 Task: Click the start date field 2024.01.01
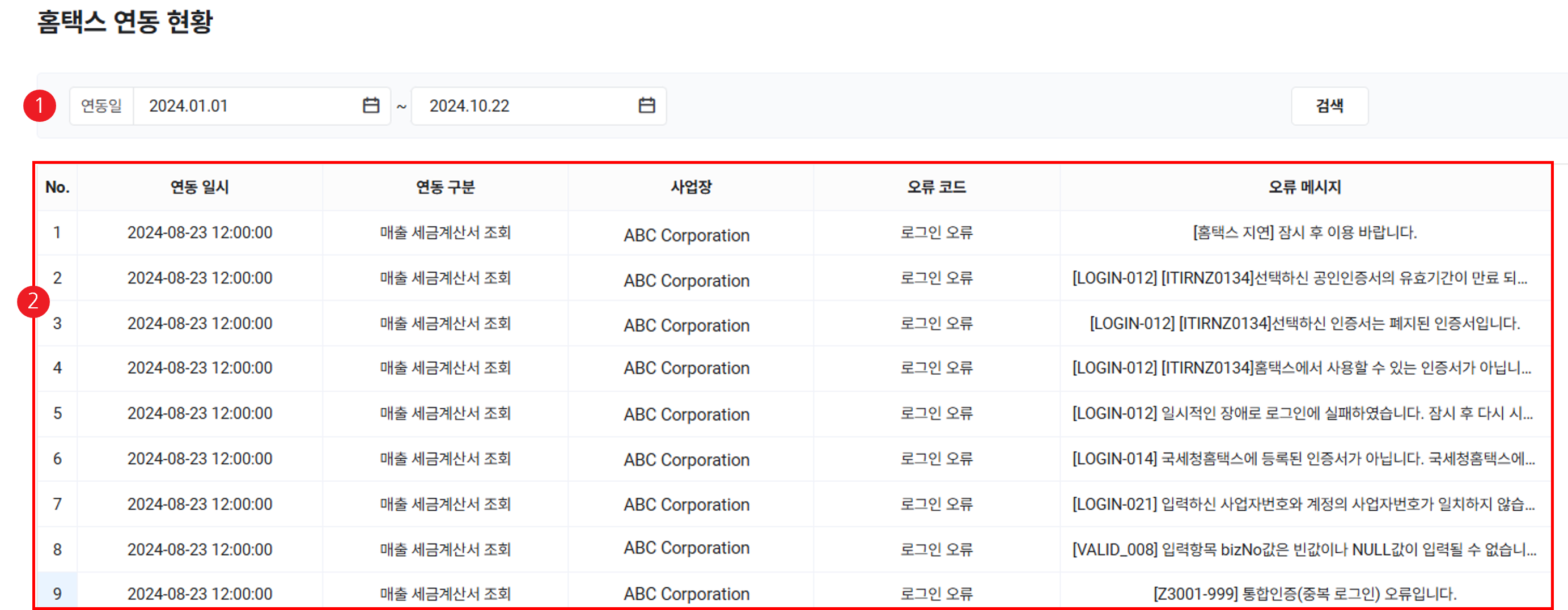244,106
